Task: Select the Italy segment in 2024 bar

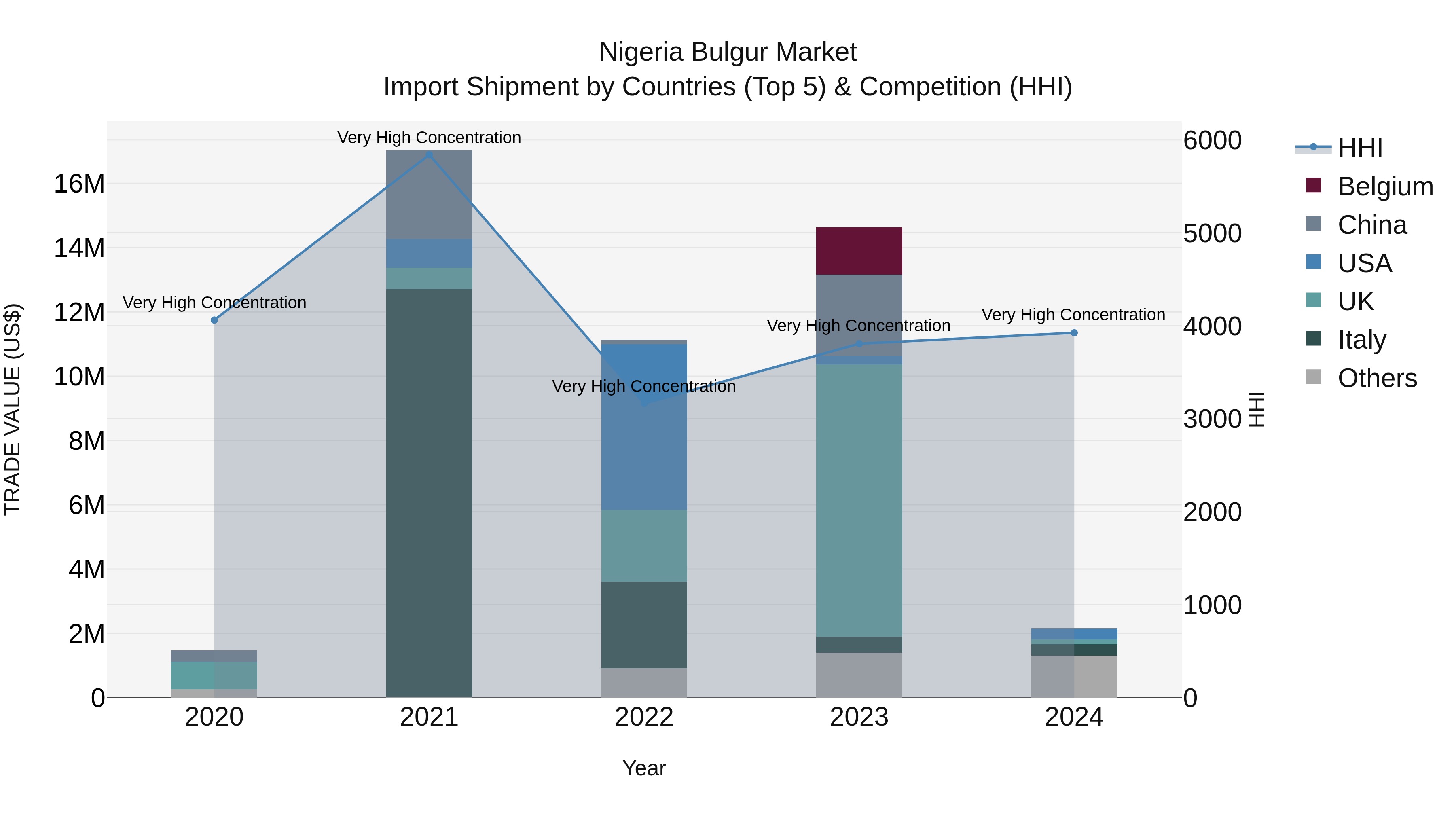Action: point(1074,650)
